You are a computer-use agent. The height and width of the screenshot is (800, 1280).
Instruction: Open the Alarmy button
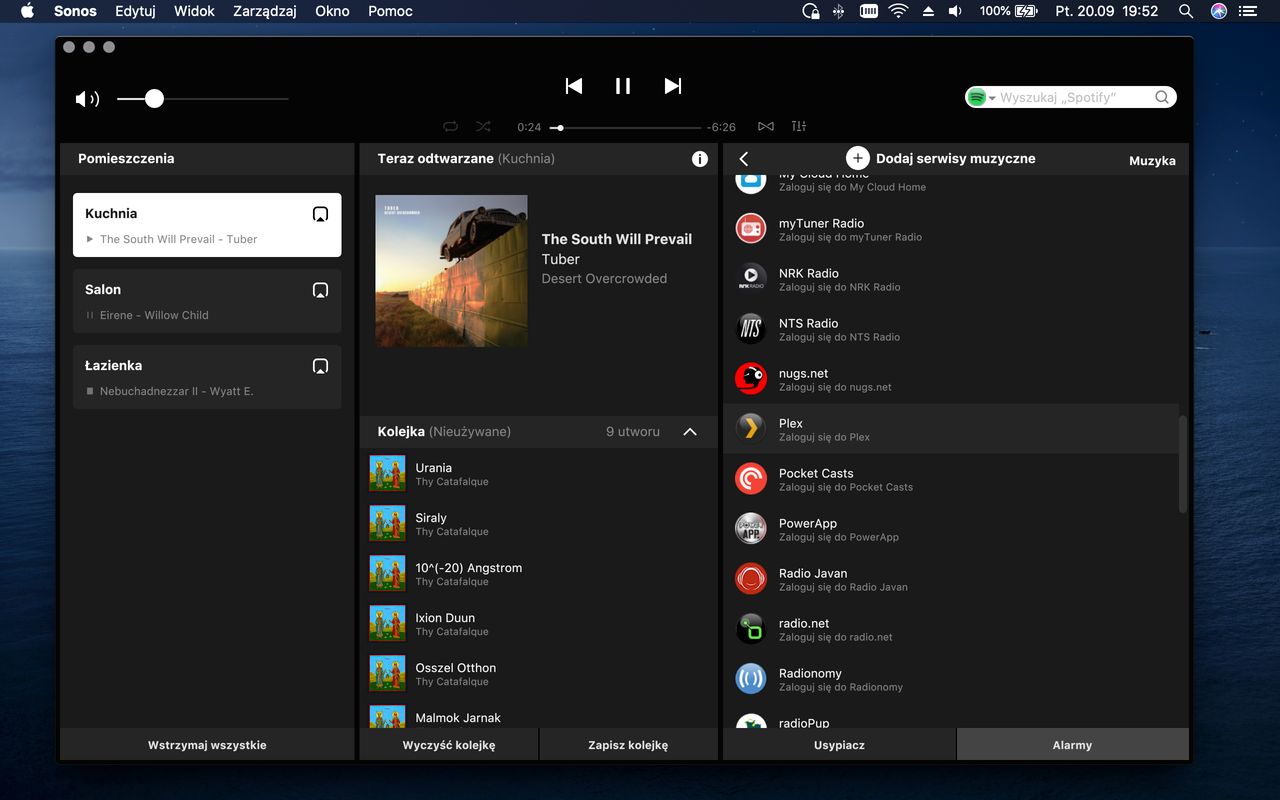click(1072, 745)
